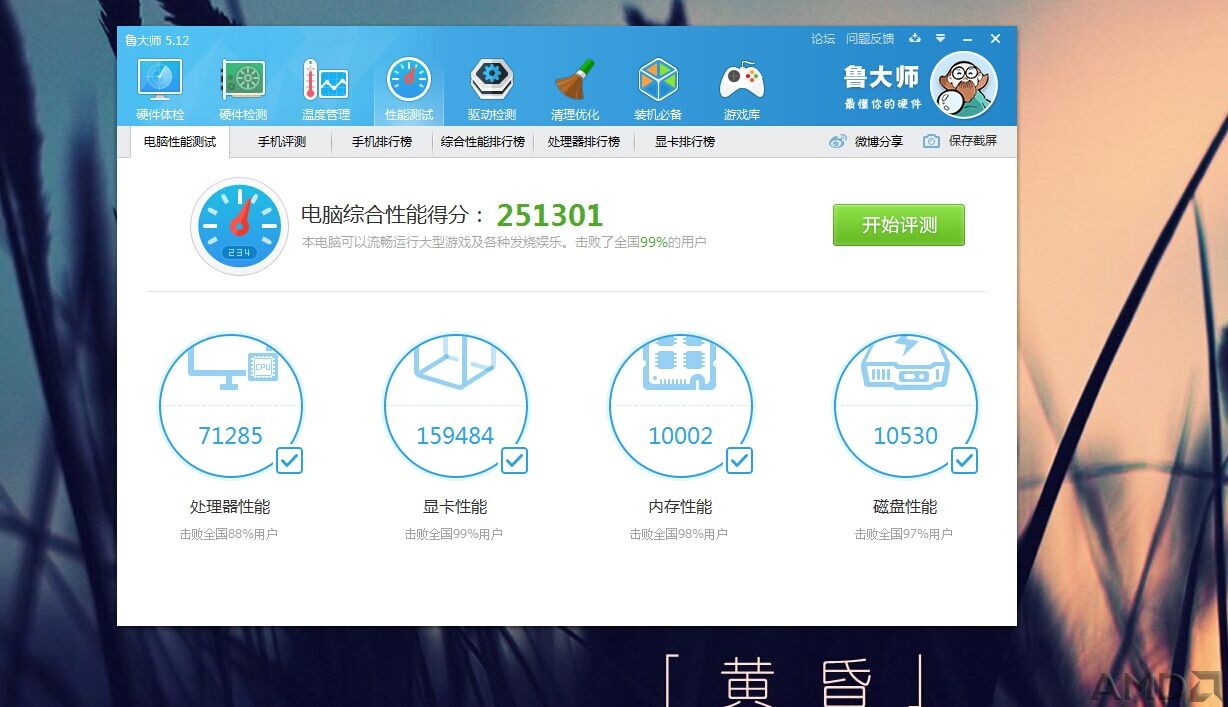View the 处理器排行榜 tab

(584, 142)
